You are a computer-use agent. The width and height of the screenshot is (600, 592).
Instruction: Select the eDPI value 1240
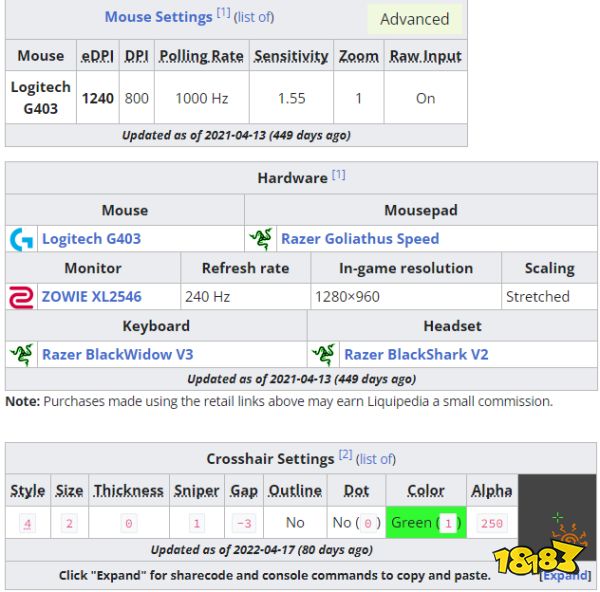[98, 98]
